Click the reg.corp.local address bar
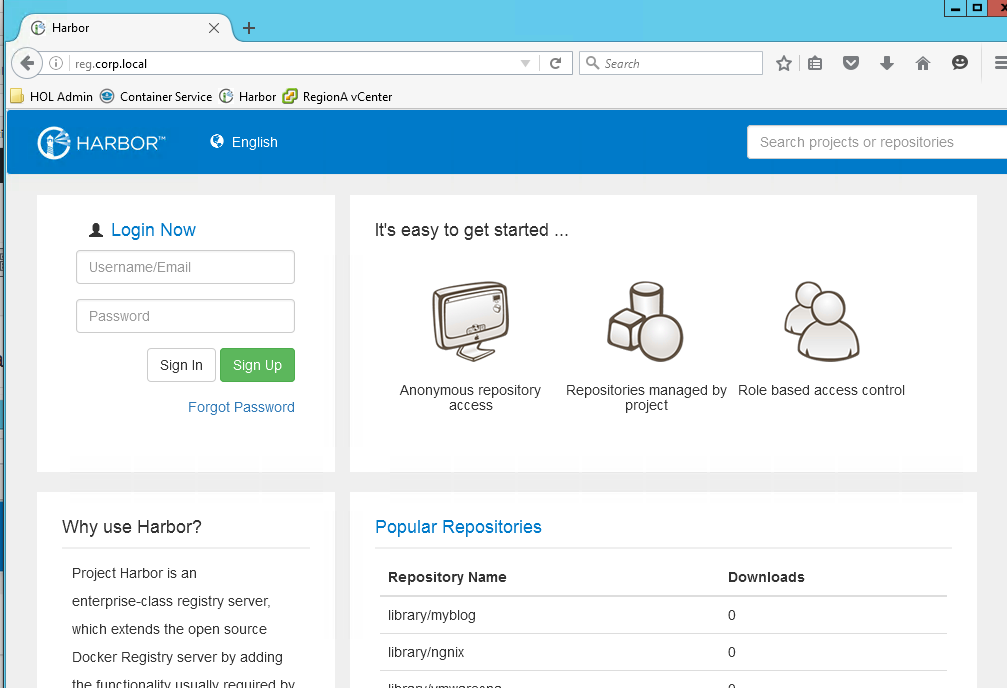Image resolution: width=1007 pixels, height=688 pixels. (x=295, y=64)
